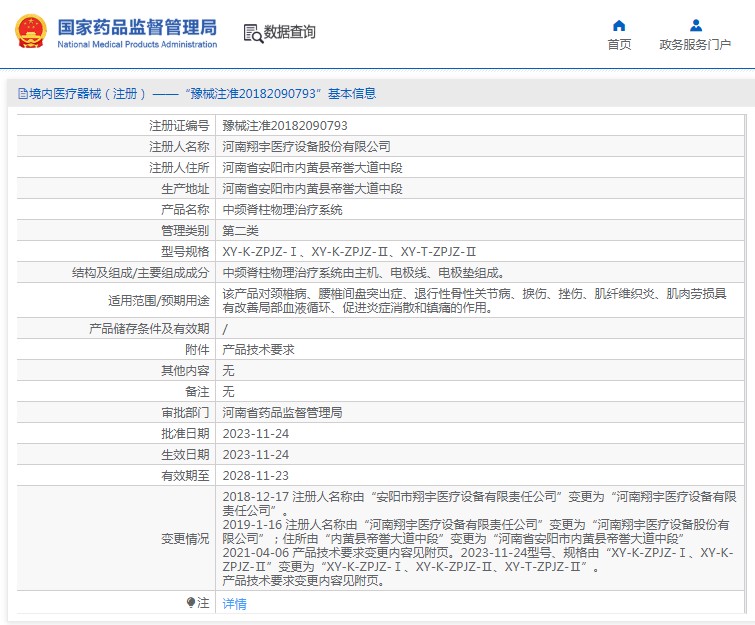755x625 pixels.
Task: Select the 有效期至 label
Action: pos(185,476)
